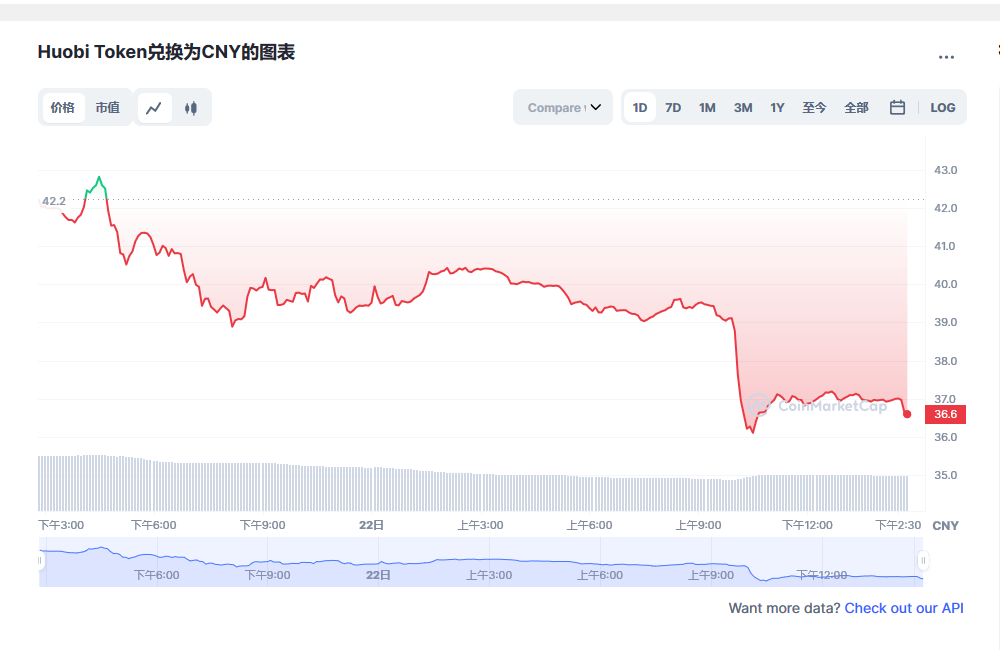Click the 下午2:30 x-axis time label

(x=898, y=525)
